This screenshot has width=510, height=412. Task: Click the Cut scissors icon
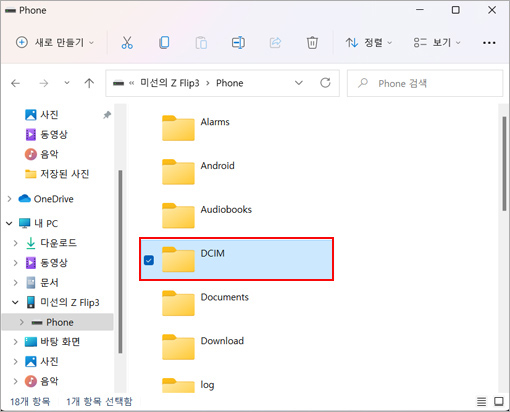[127, 43]
